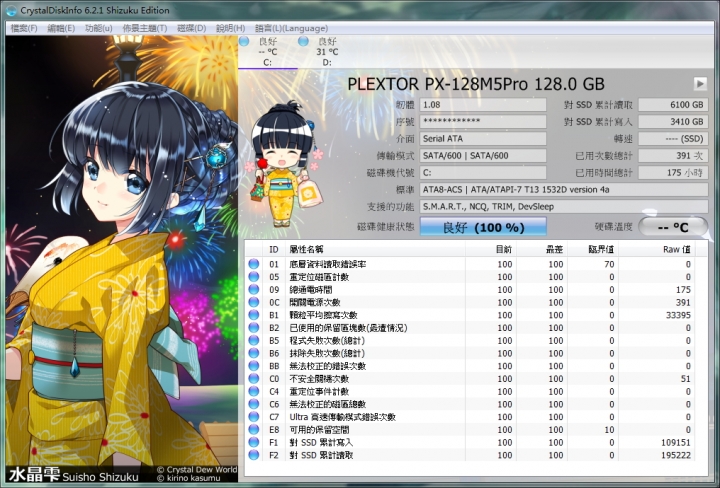Image resolution: width=720 pixels, height=488 pixels.
Task: Select the C: drive tab
Action: (x=268, y=52)
